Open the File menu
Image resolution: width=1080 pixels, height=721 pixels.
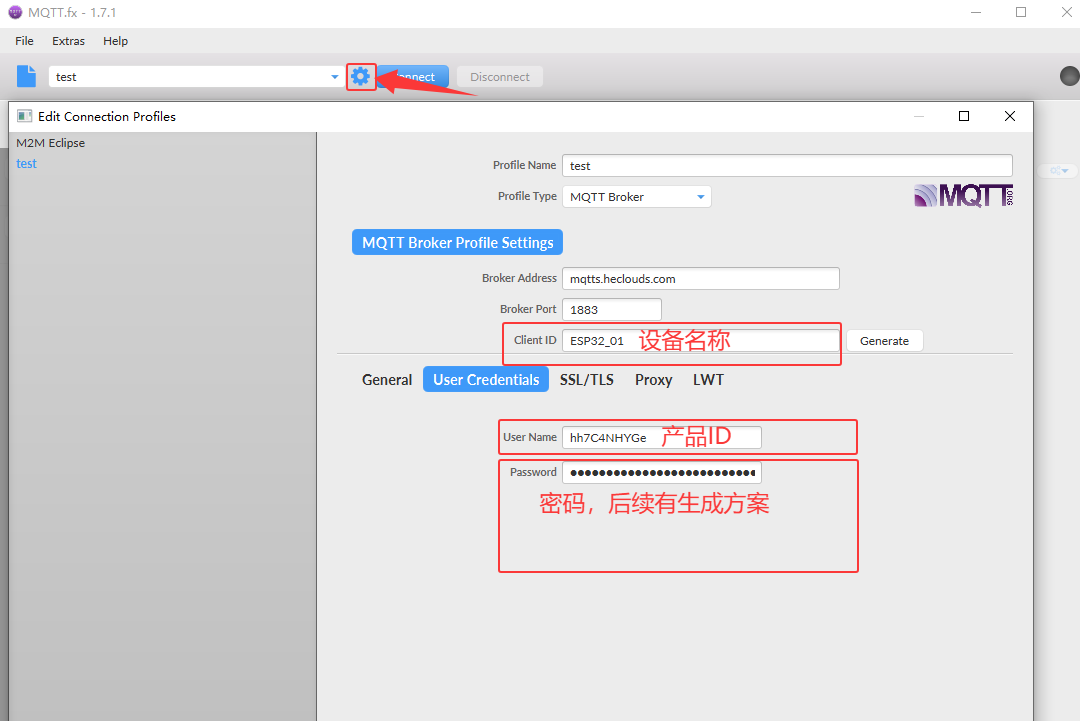[24, 41]
